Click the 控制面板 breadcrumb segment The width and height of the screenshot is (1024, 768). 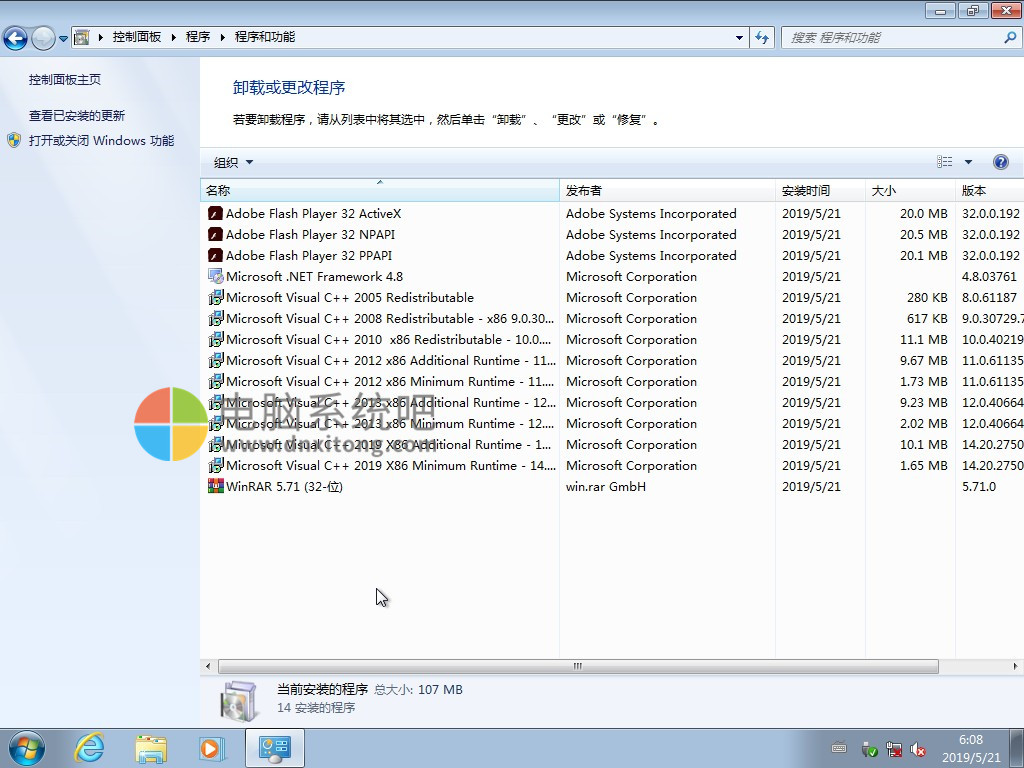point(136,37)
